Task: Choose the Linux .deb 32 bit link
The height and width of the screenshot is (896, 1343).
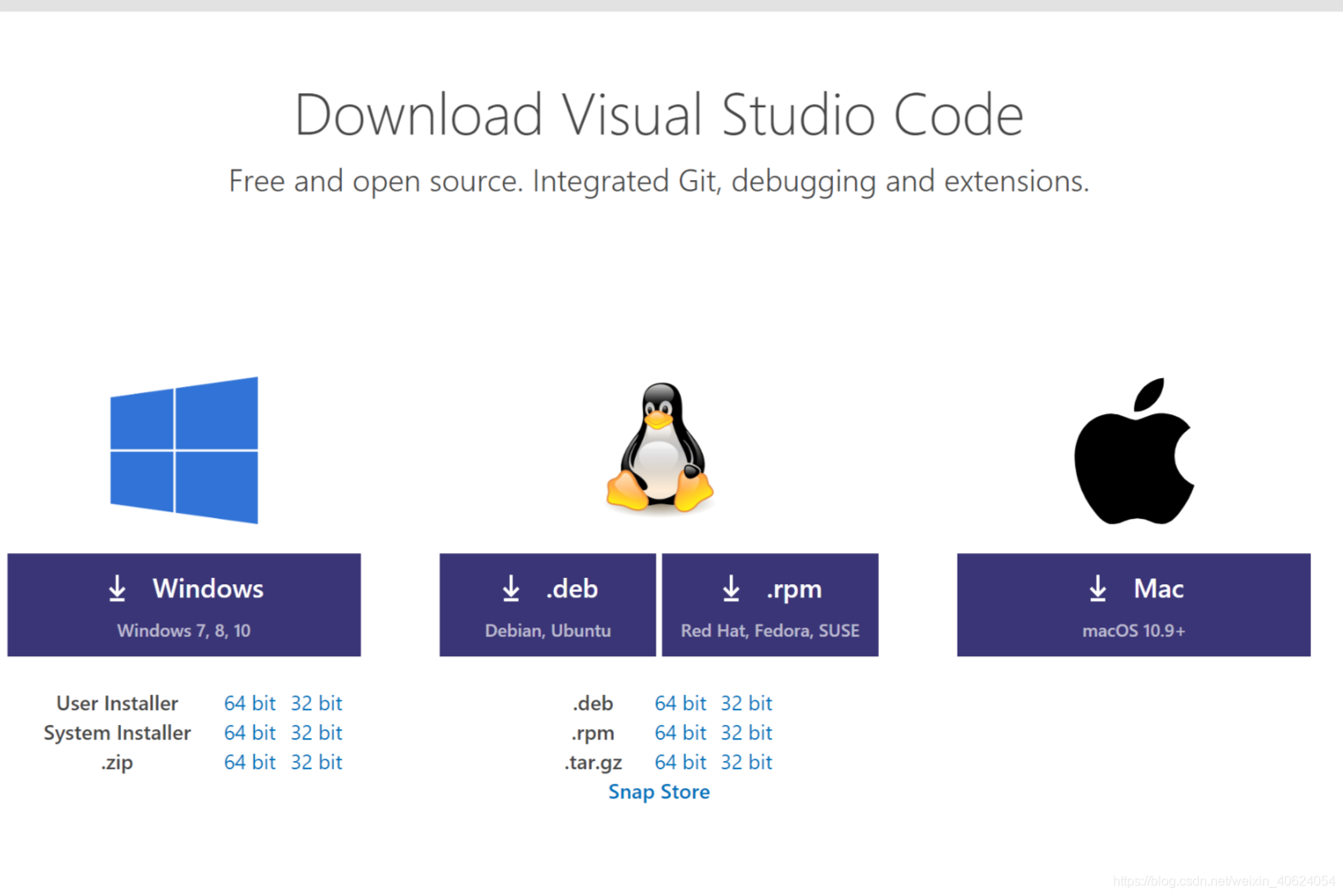Action: [x=746, y=703]
